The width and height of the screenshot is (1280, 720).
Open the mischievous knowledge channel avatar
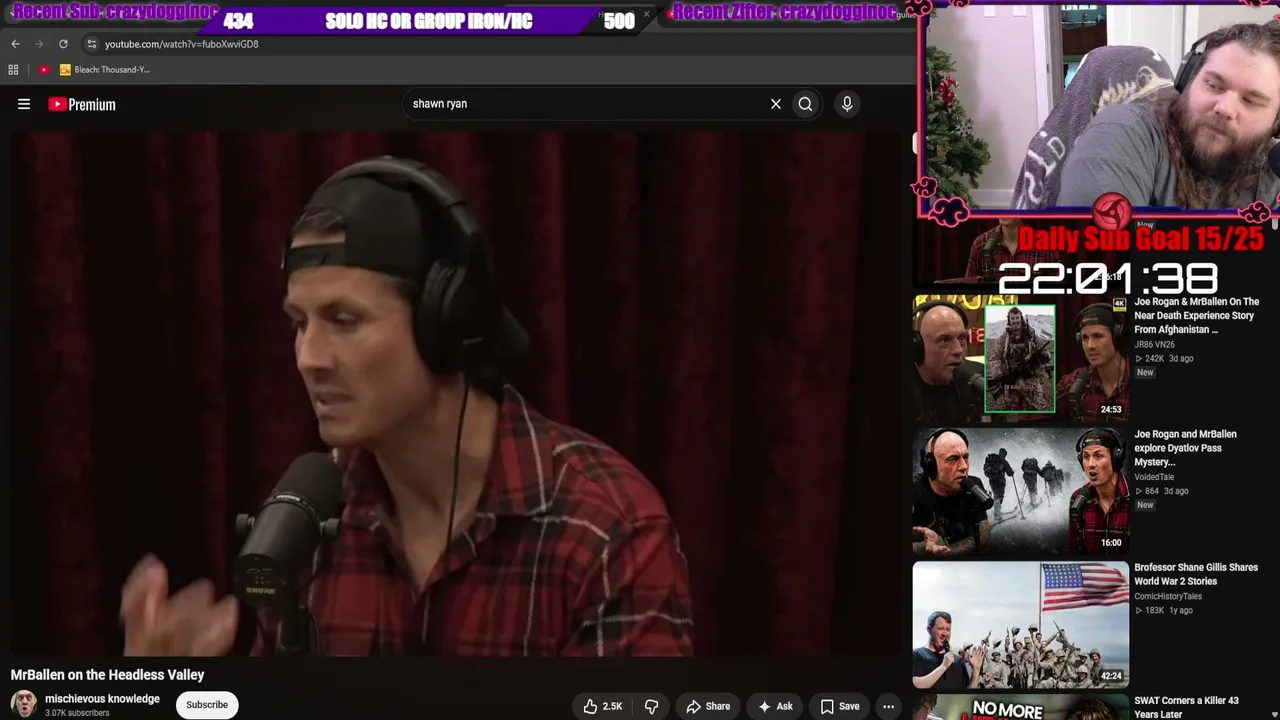[x=24, y=704]
